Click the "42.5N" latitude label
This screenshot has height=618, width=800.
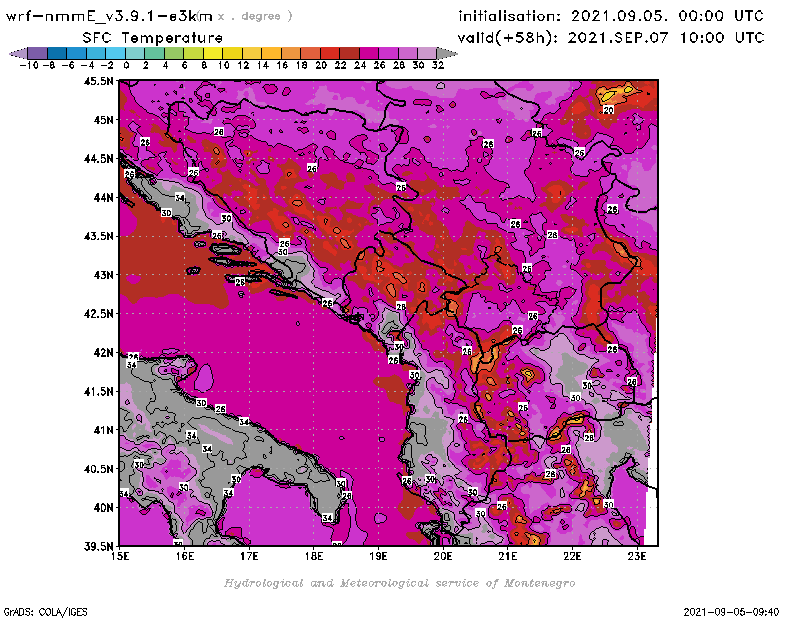click(x=98, y=314)
